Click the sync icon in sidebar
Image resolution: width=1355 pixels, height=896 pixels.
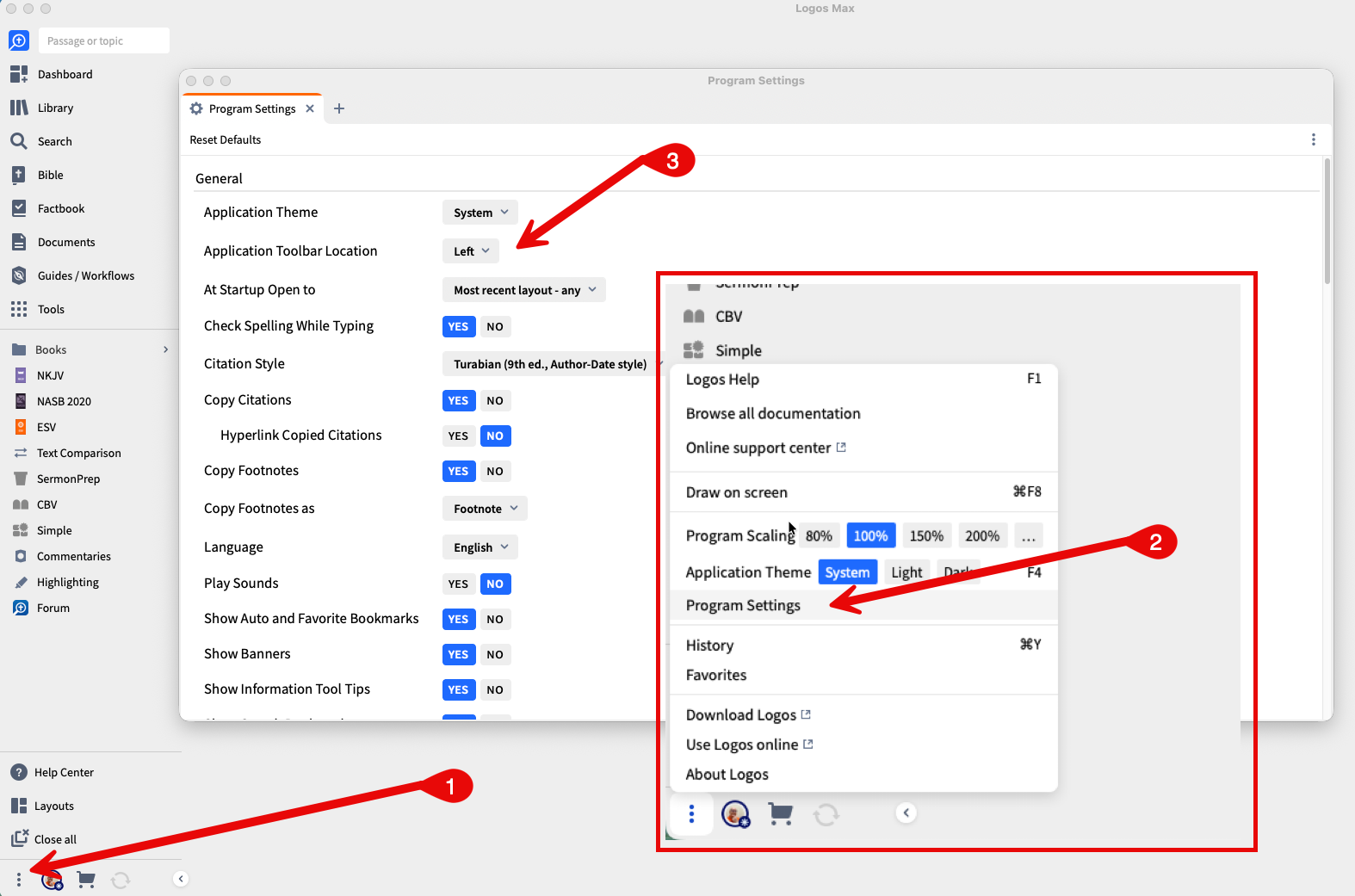pos(121,879)
